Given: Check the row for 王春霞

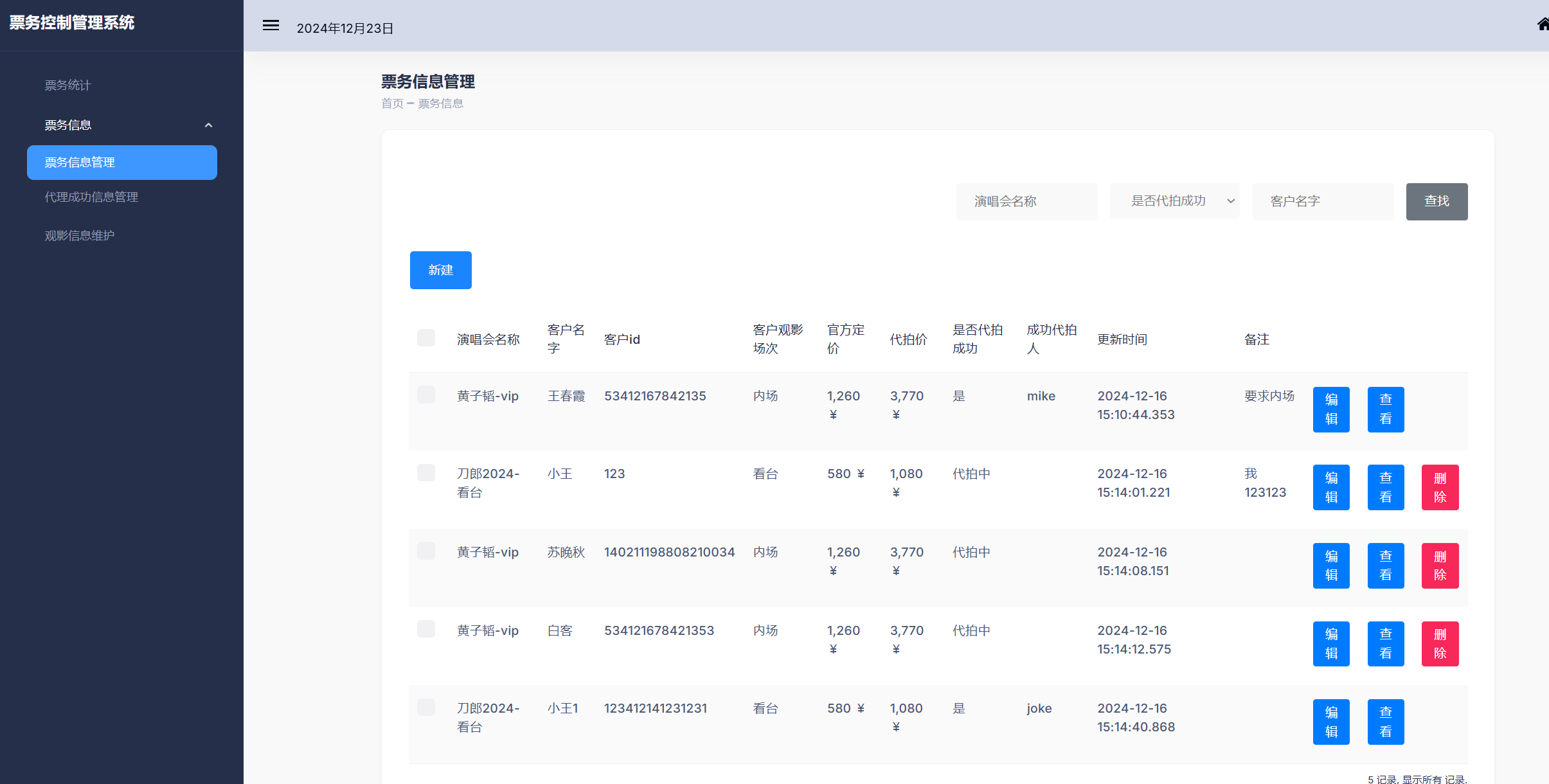Looking at the screenshot, I should 426,395.
